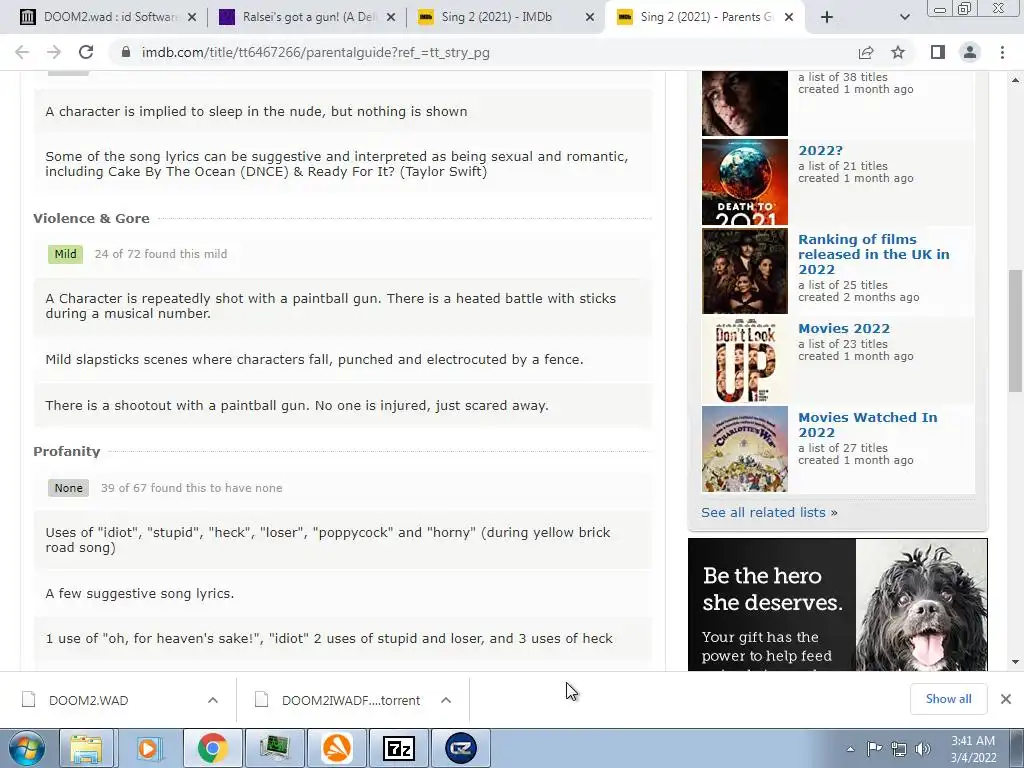
Task: Open the blue CZ circle taskbar app
Action: pos(461,748)
